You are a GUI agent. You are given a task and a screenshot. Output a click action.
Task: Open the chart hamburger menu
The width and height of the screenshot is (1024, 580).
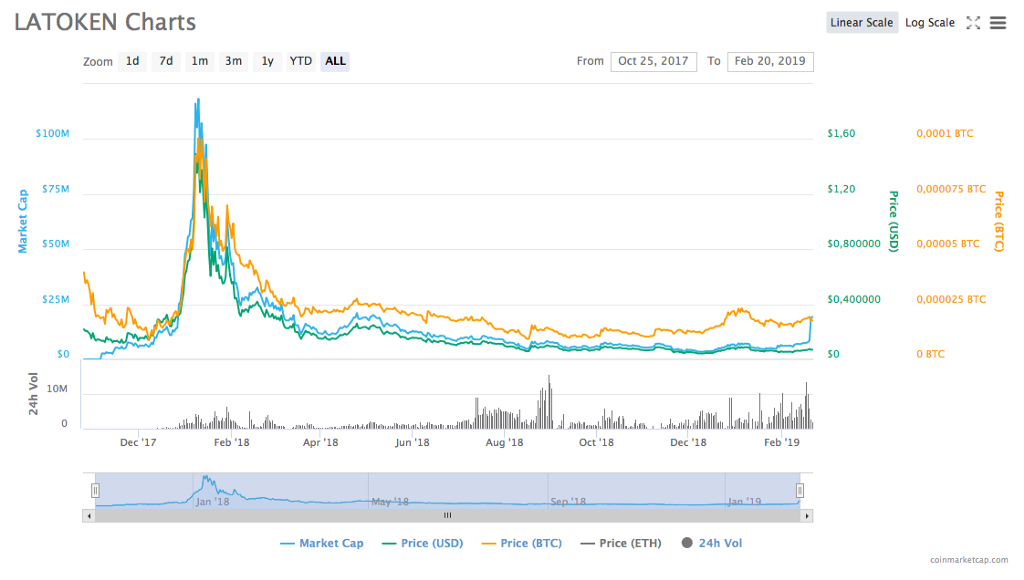tap(998, 23)
